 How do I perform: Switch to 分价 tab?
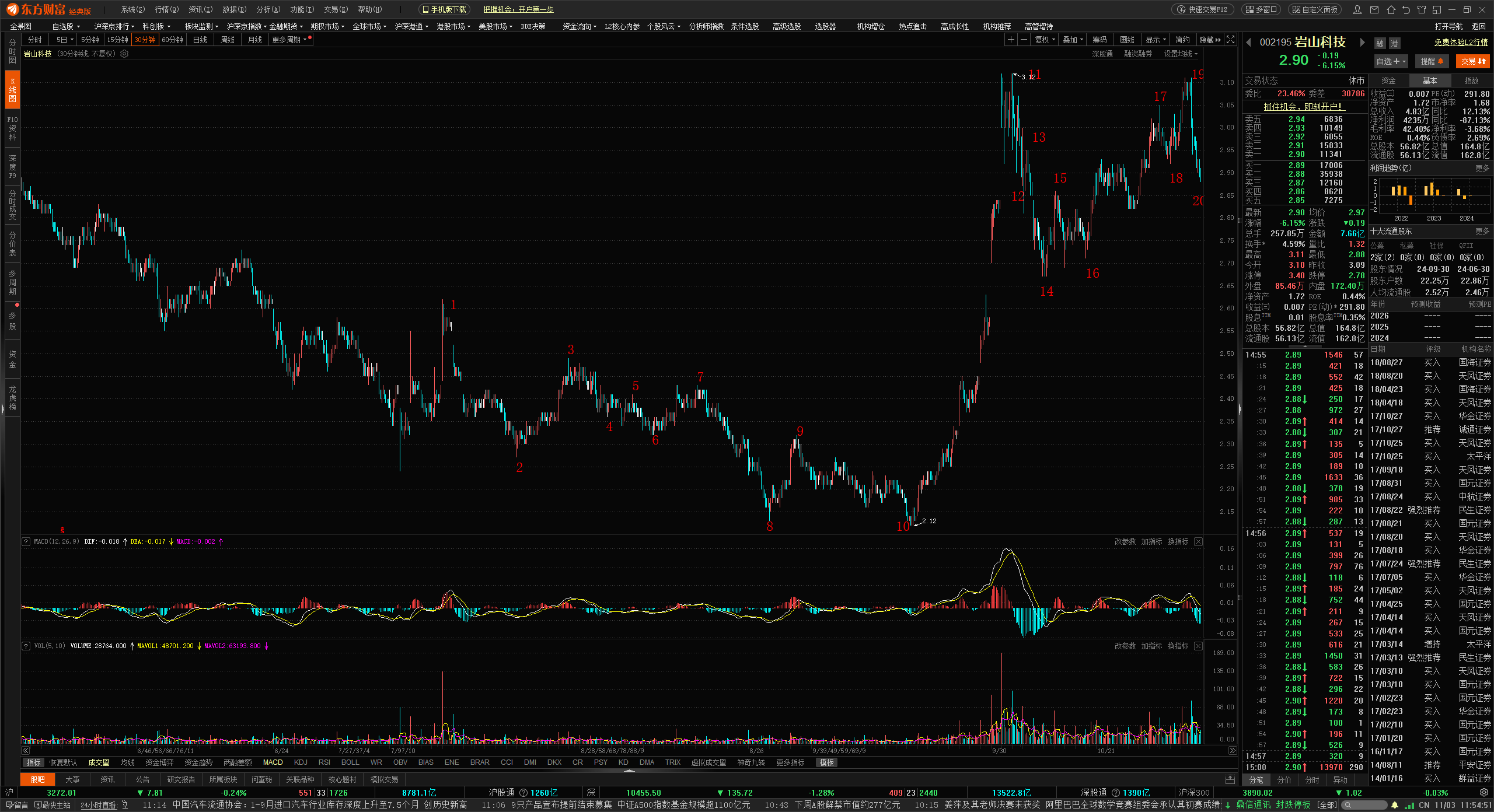tap(1284, 780)
